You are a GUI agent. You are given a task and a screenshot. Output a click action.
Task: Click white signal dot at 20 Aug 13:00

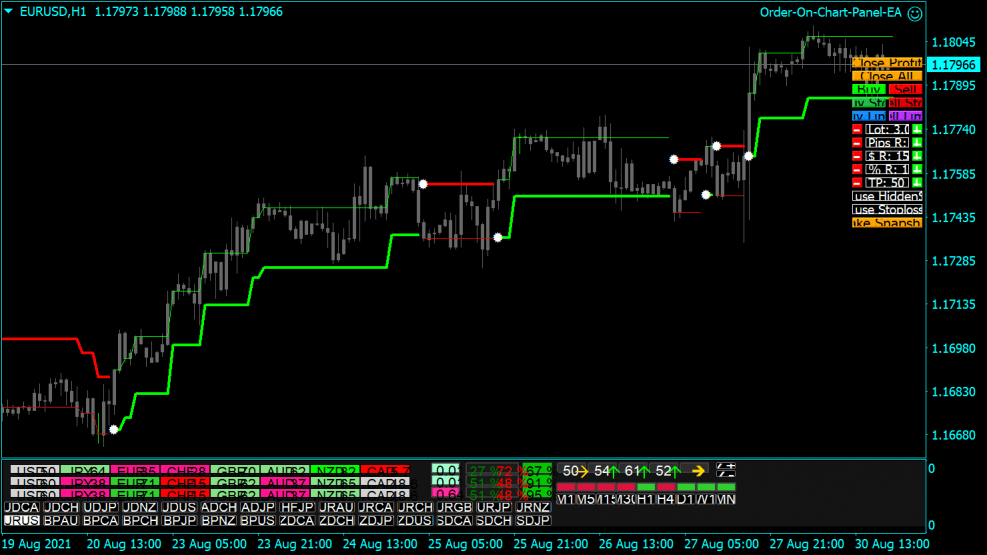[x=113, y=430]
